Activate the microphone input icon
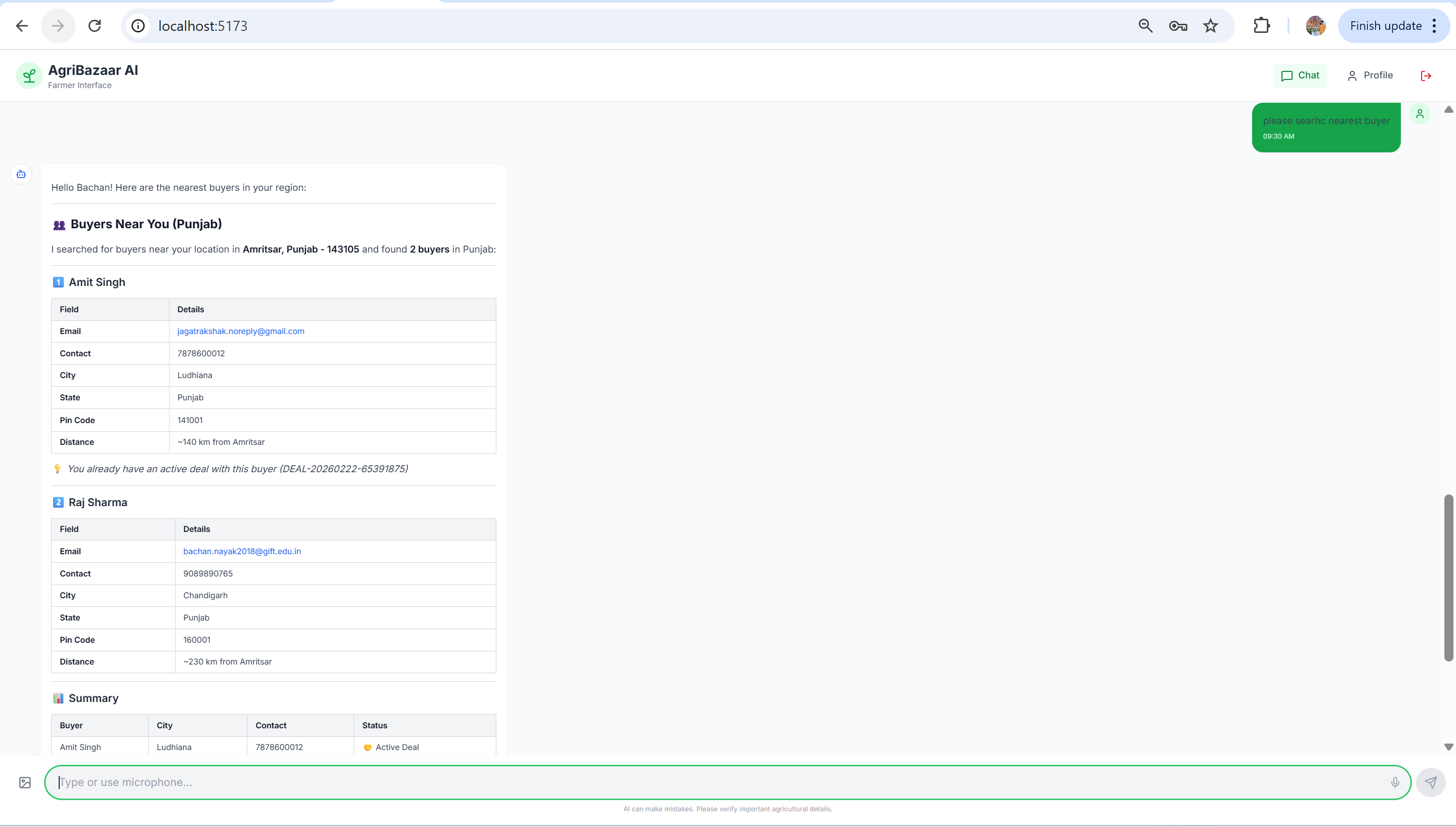 tap(1395, 782)
